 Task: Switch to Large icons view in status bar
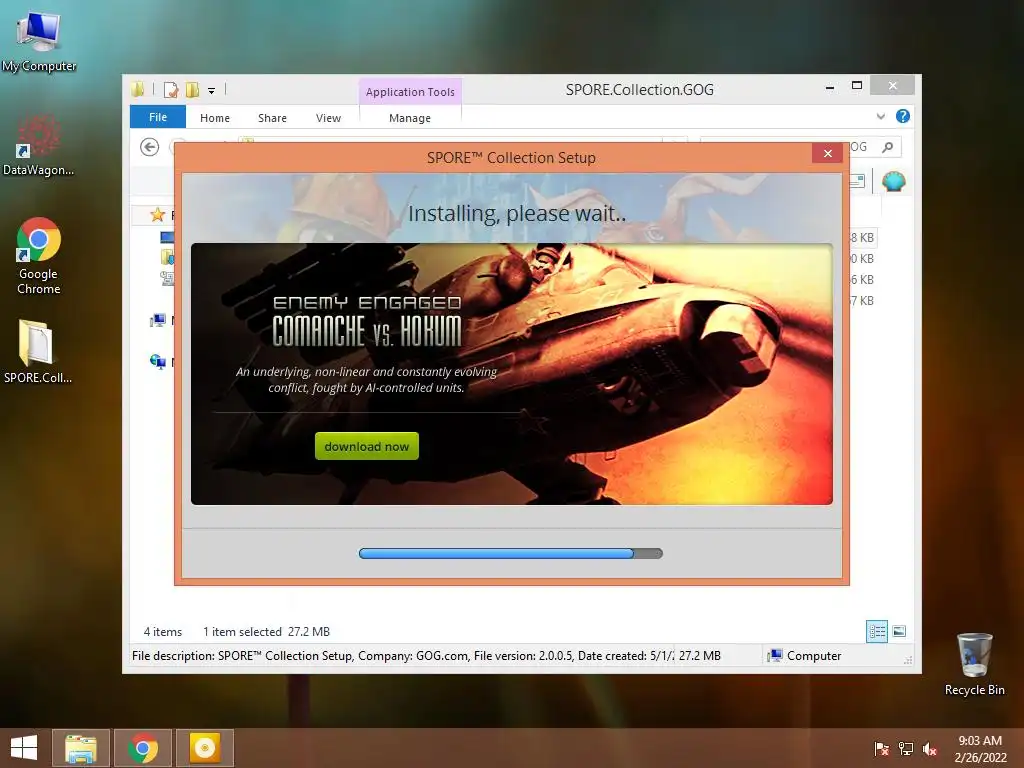point(899,631)
